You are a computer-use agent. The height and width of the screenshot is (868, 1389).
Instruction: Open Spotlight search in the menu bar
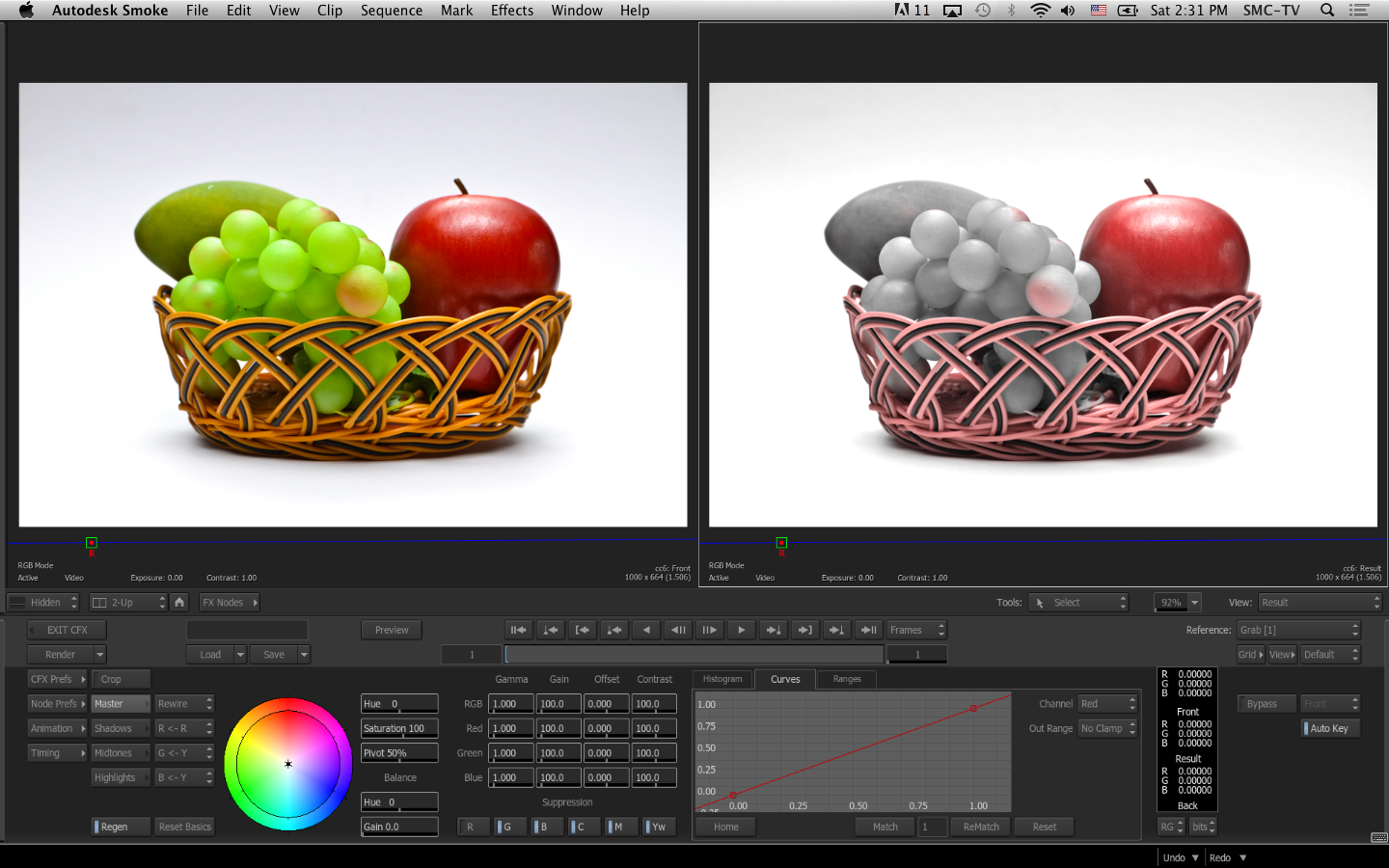pos(1327,11)
